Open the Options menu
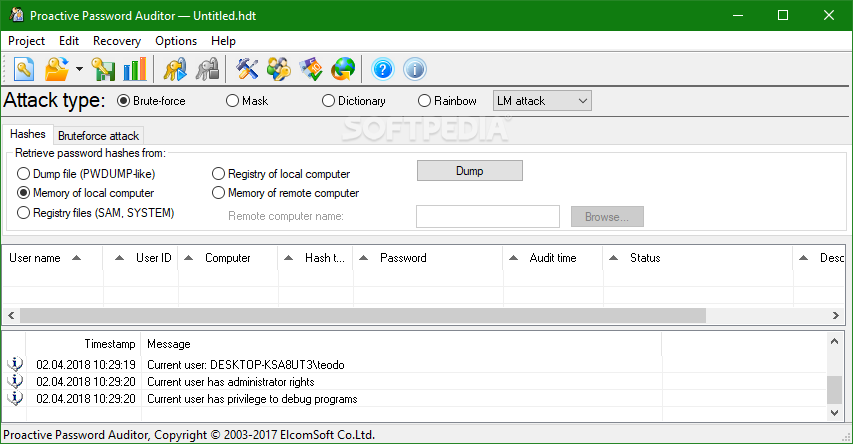 click(x=176, y=41)
